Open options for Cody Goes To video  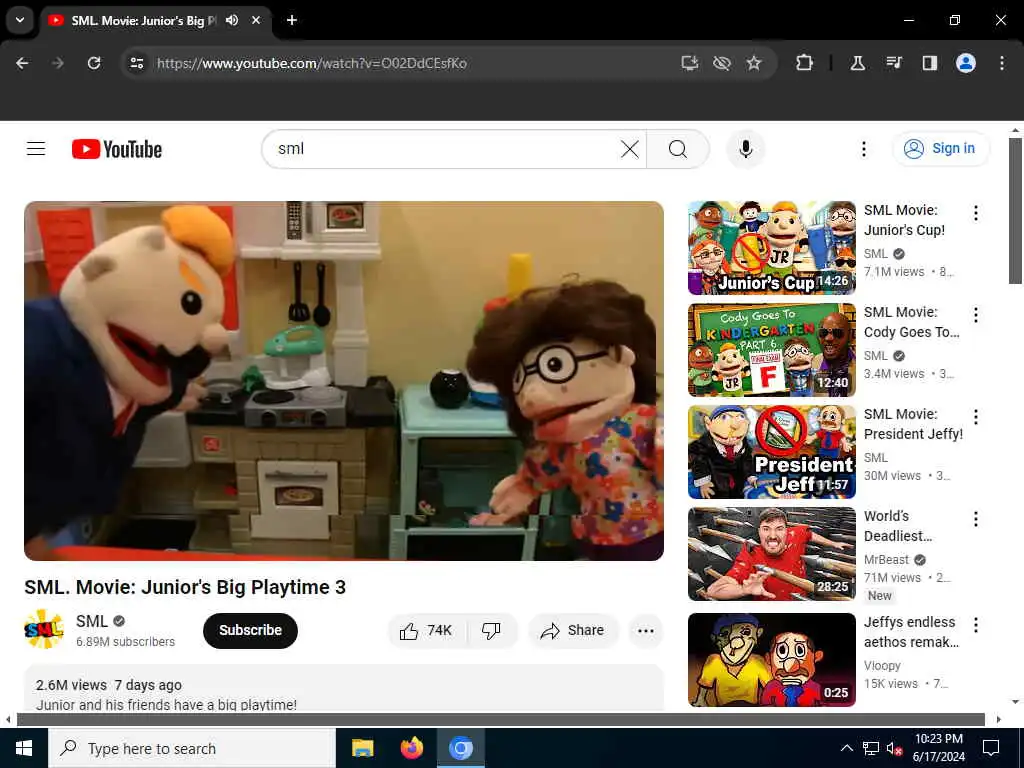click(976, 315)
